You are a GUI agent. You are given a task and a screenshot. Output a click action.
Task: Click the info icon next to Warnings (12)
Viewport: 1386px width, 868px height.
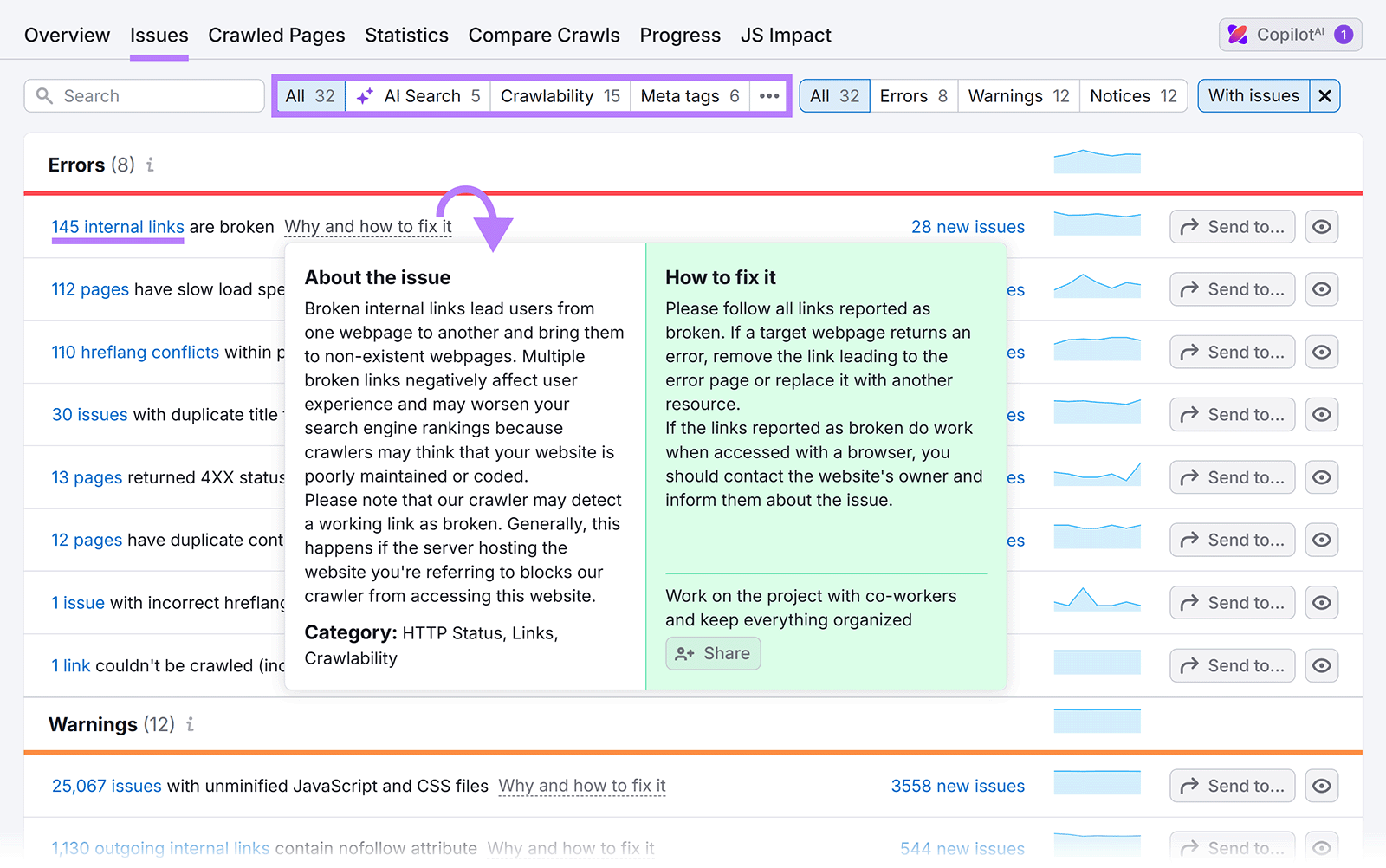click(190, 725)
